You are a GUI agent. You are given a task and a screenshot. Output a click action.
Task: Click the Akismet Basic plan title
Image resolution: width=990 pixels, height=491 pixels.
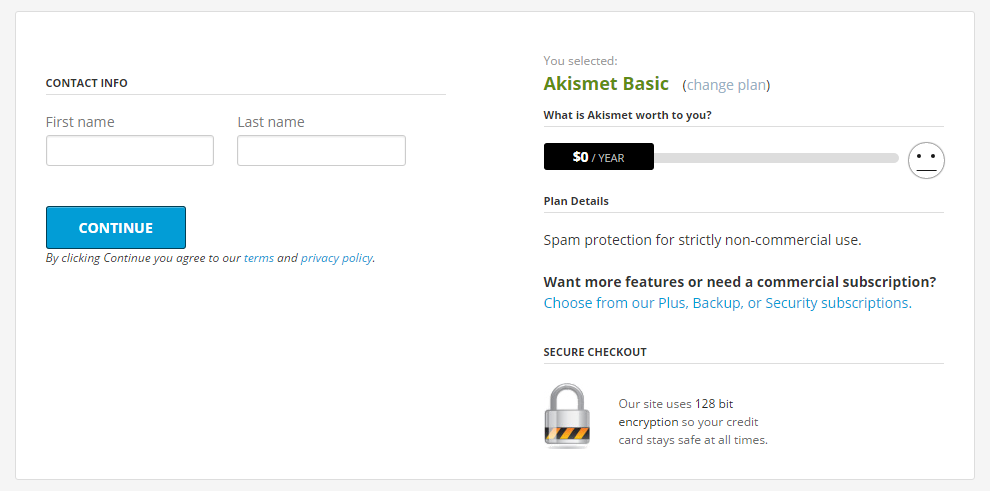point(606,84)
